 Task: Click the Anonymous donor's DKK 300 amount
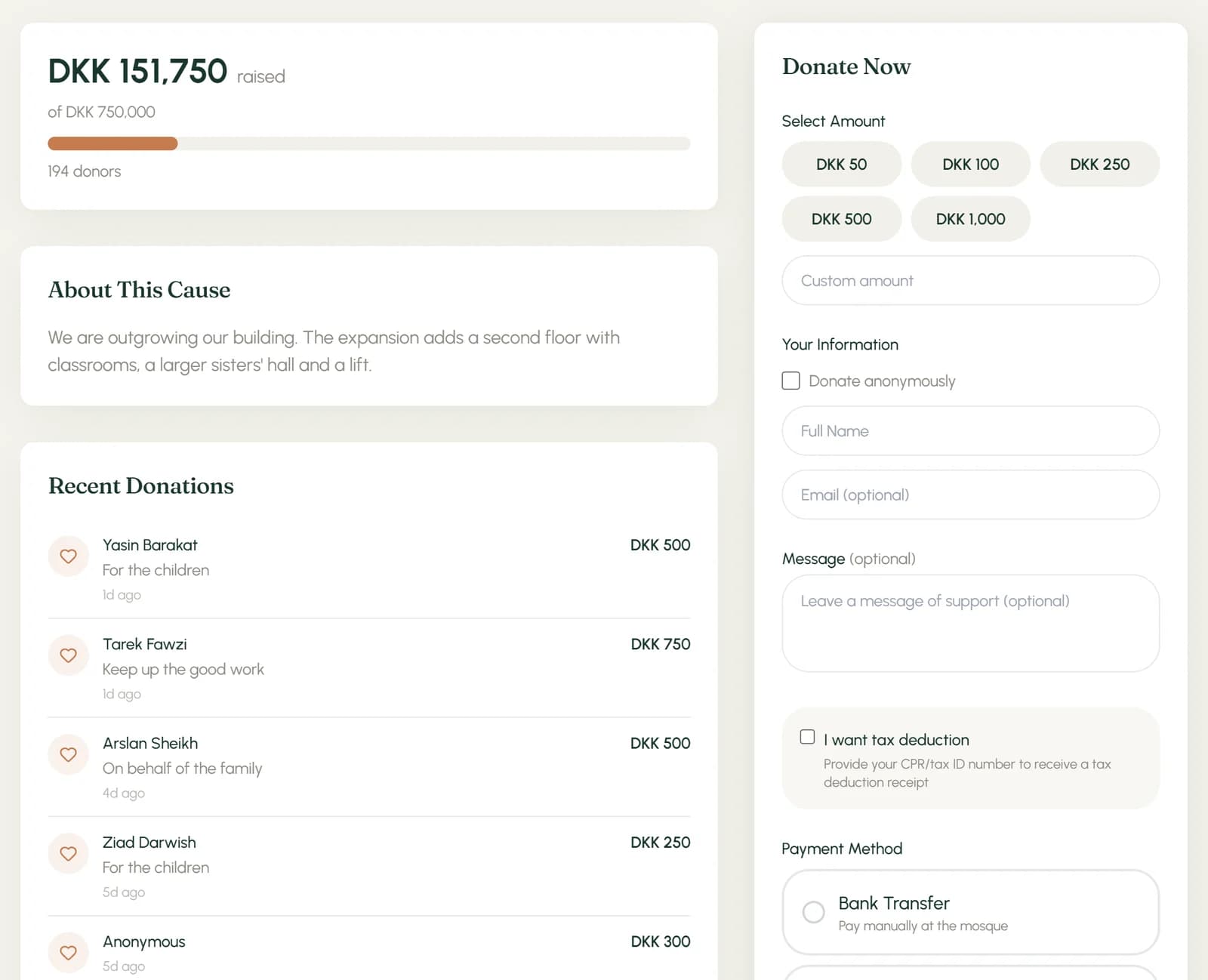tap(661, 941)
